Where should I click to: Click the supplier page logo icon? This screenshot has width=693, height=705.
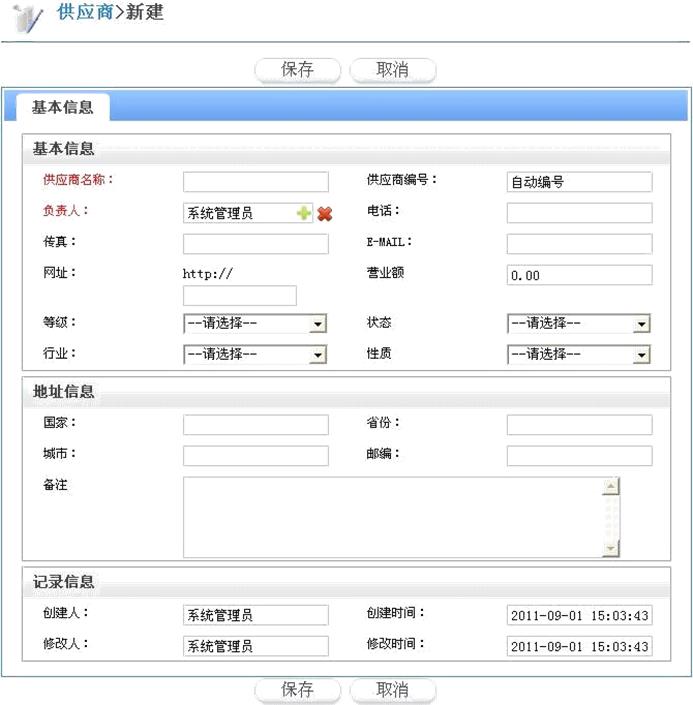pyautogui.click(x=27, y=18)
